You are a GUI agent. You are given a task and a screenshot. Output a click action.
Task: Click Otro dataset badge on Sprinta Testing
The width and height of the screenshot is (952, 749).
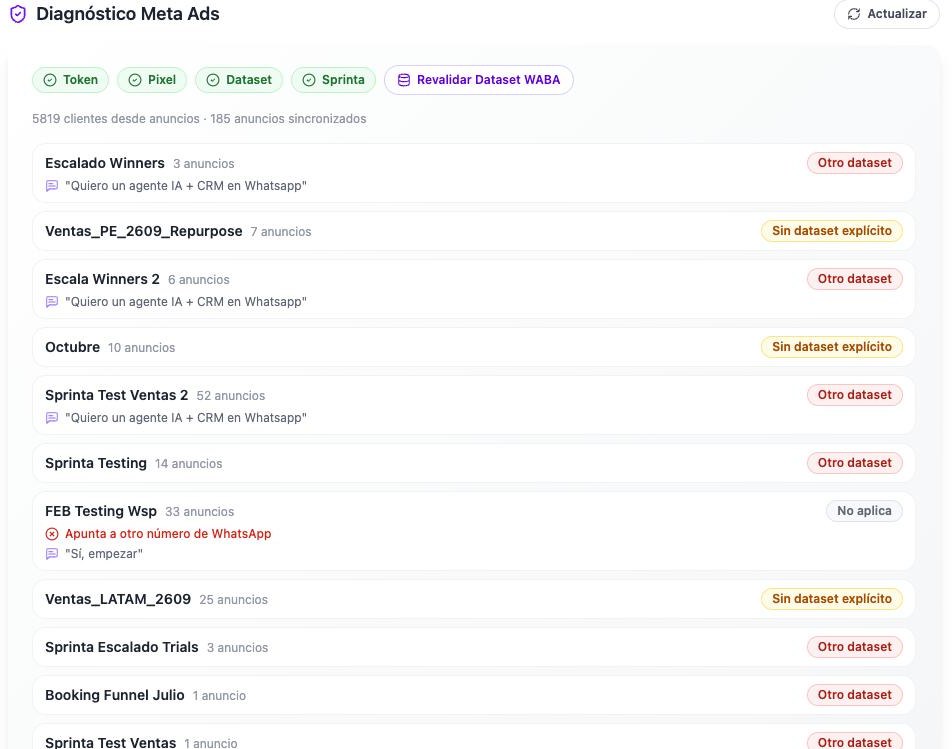pyautogui.click(x=854, y=463)
